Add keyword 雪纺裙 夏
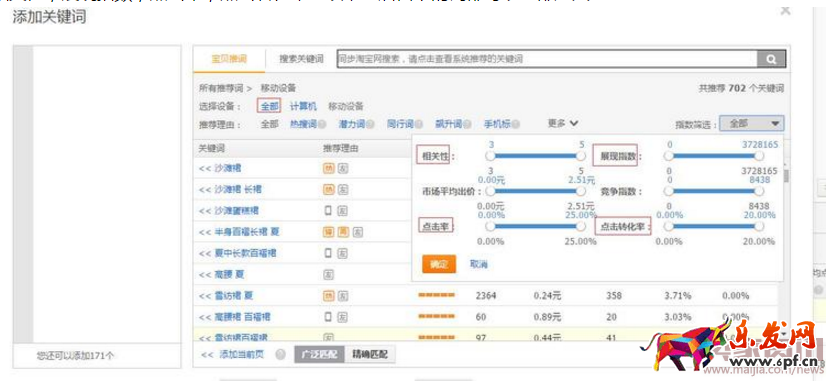 (226, 296)
